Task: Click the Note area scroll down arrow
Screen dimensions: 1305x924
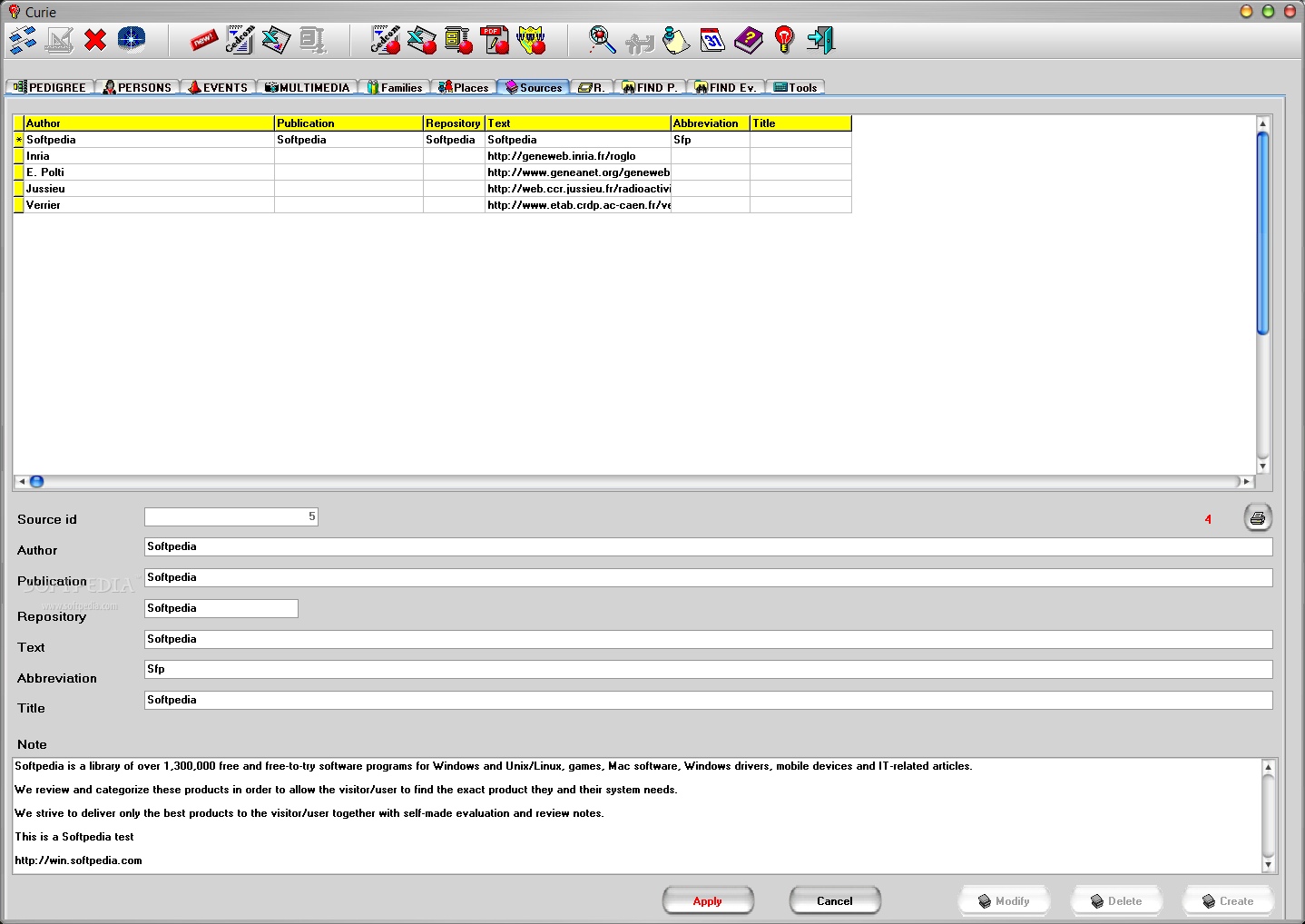Action: click(x=1269, y=866)
